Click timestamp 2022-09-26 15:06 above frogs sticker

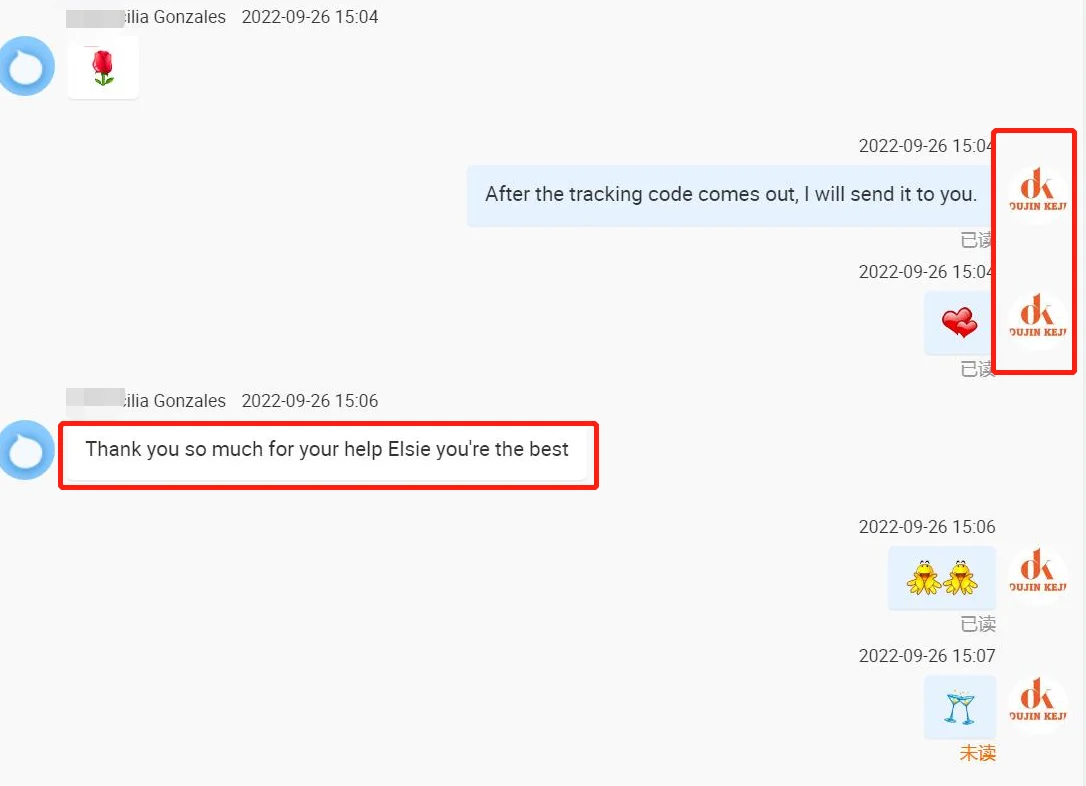(x=927, y=527)
